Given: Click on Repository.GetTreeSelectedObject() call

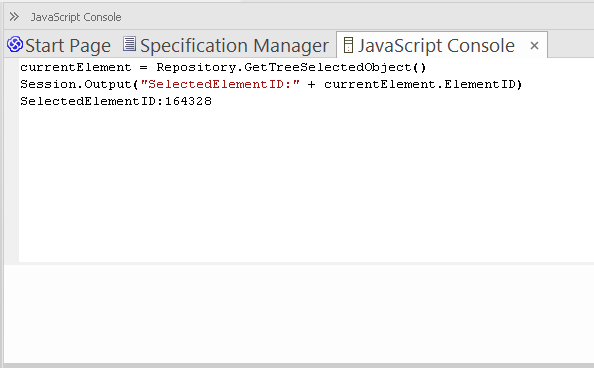Looking at the screenshot, I should point(291,67).
